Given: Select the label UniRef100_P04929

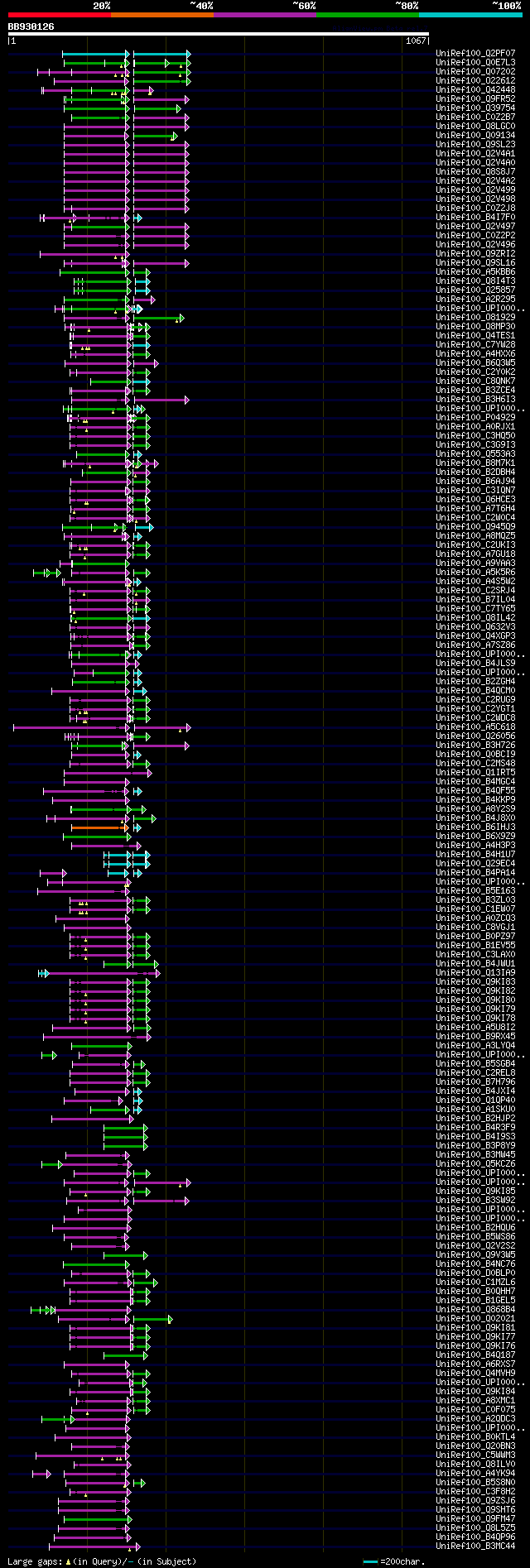Looking at the screenshot, I should (x=475, y=418).
